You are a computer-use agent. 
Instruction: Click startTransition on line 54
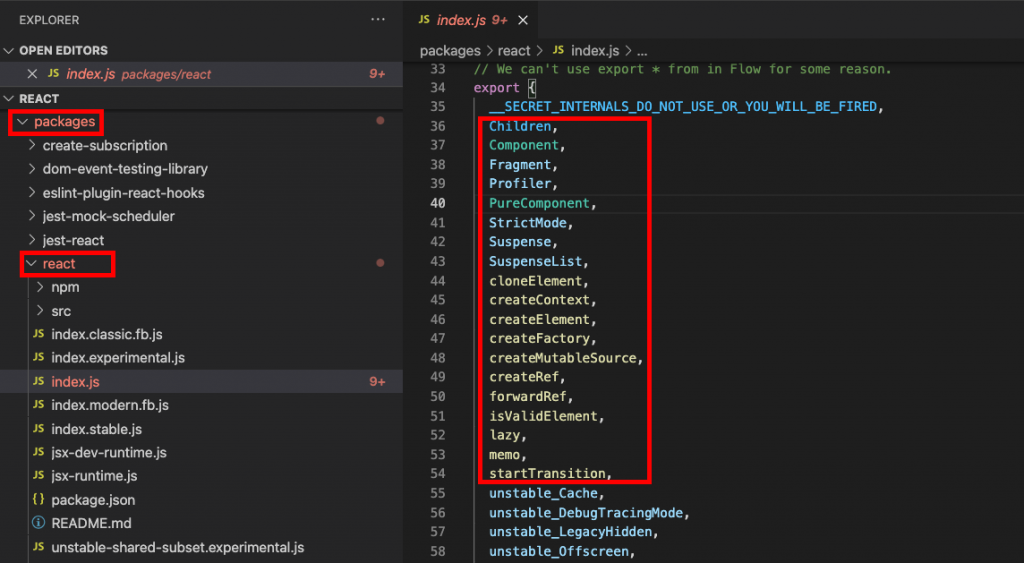(547, 474)
